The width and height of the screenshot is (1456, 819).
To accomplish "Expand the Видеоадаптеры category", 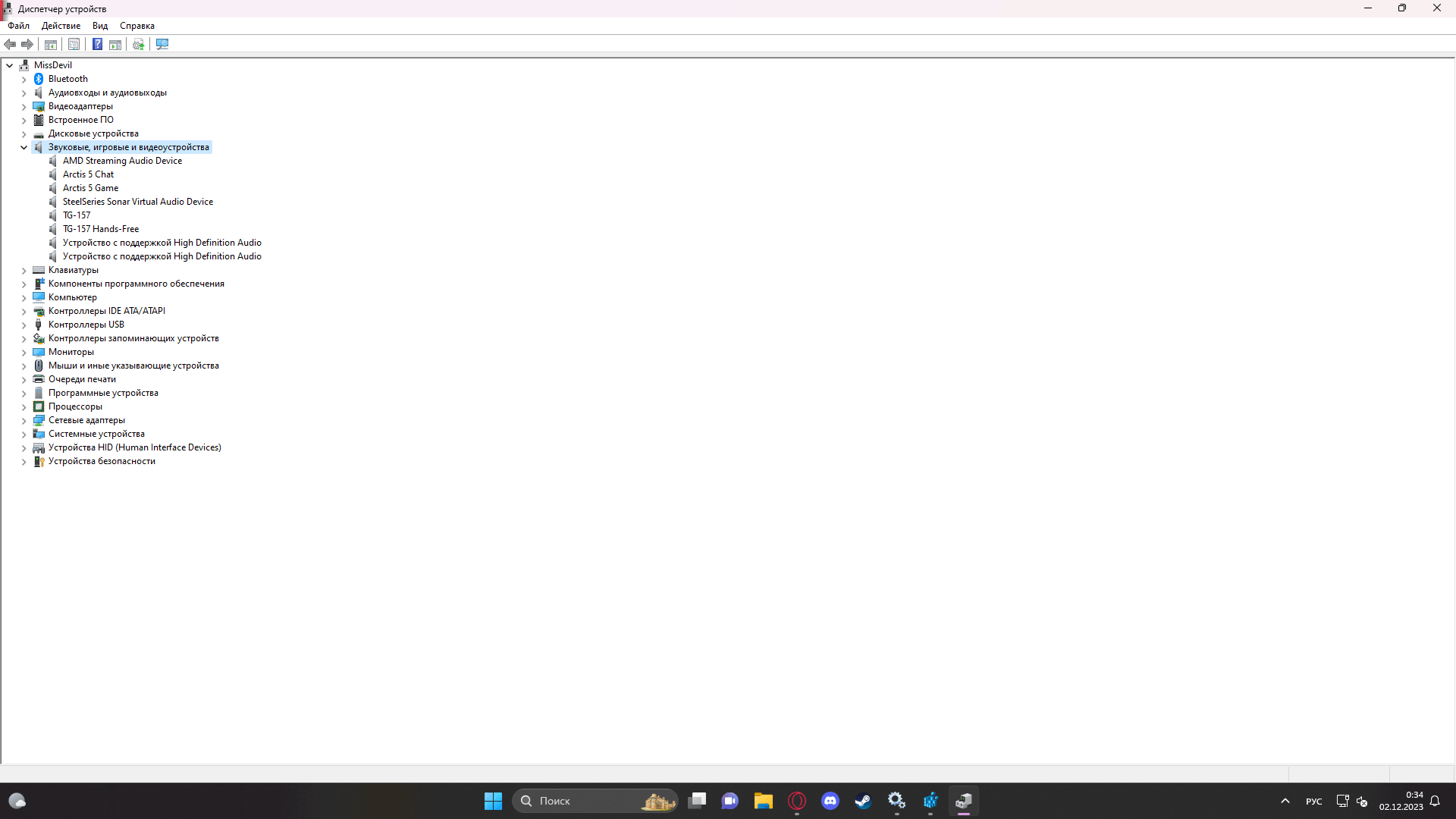I will click(24, 106).
